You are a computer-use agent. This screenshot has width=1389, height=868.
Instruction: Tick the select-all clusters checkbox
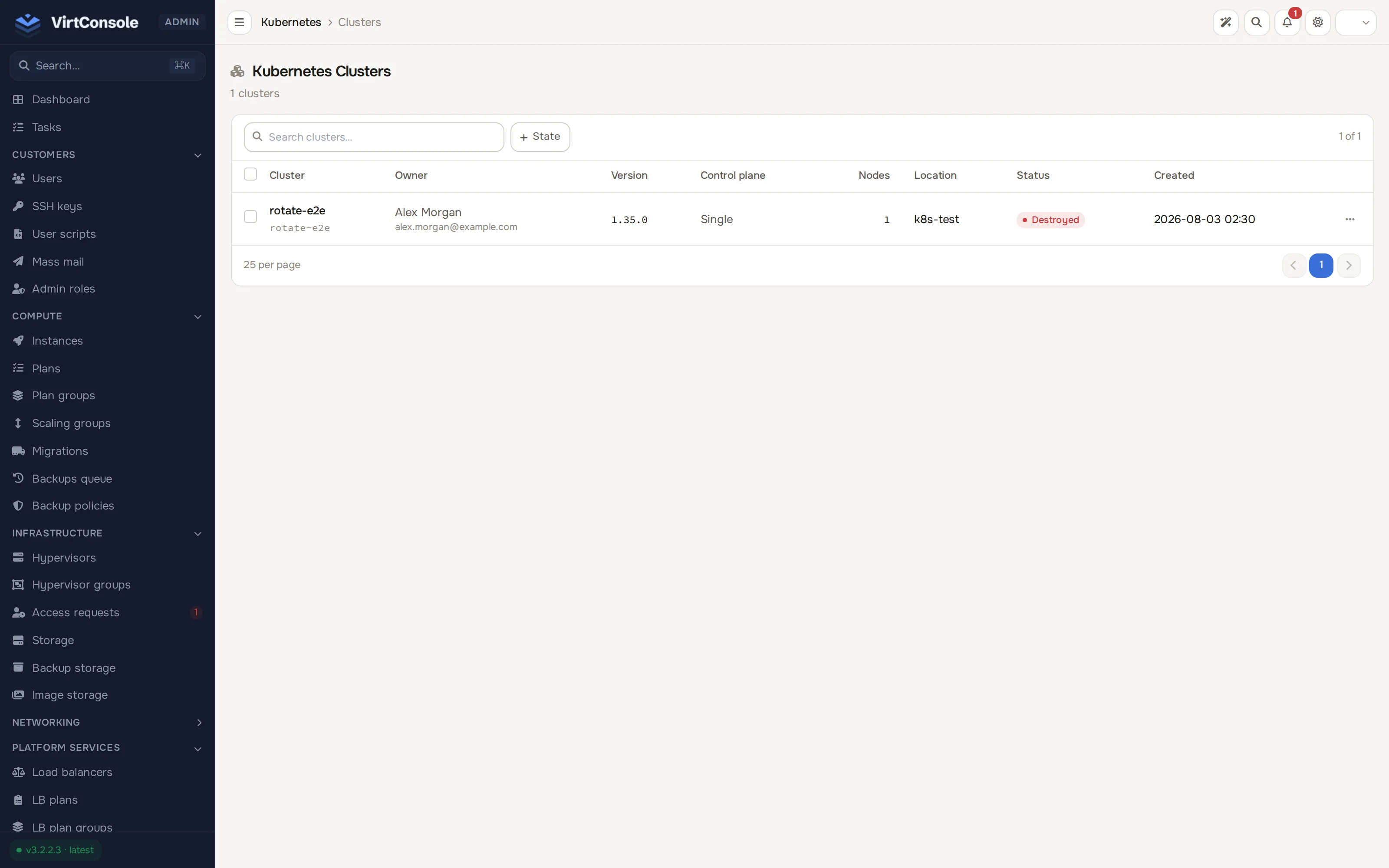point(250,174)
